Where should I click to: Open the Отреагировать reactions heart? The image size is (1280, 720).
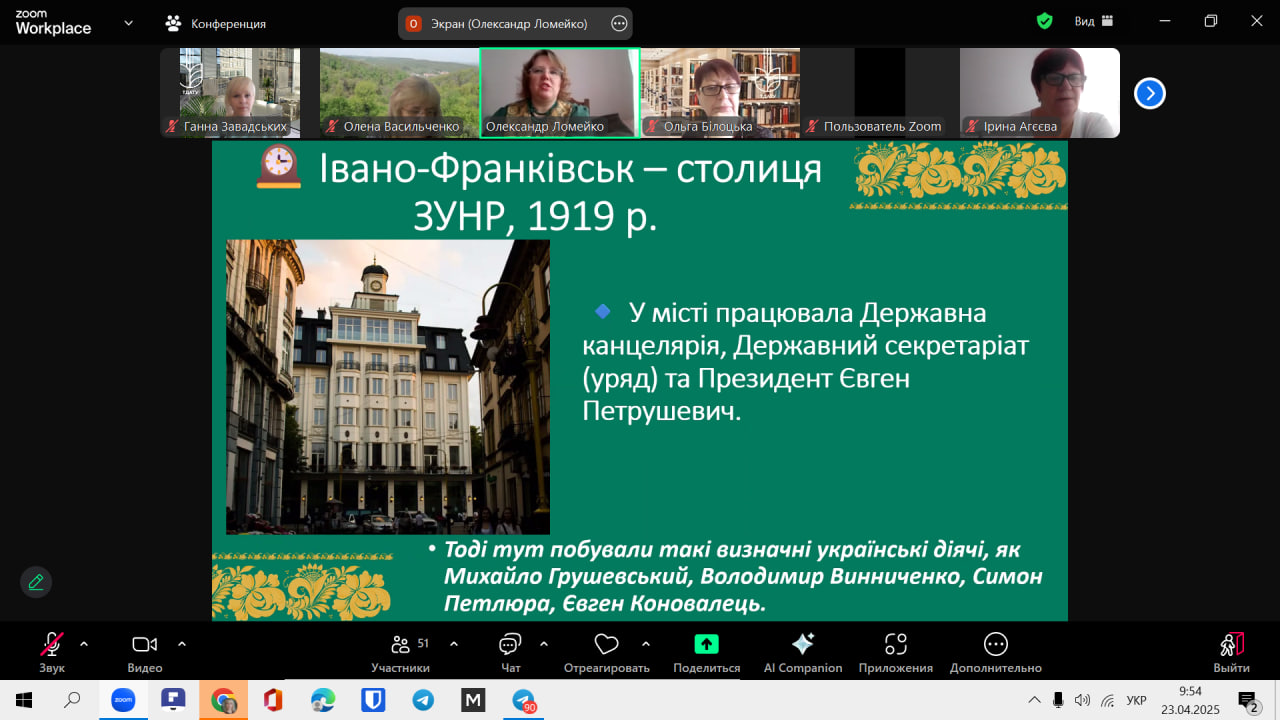click(606, 652)
